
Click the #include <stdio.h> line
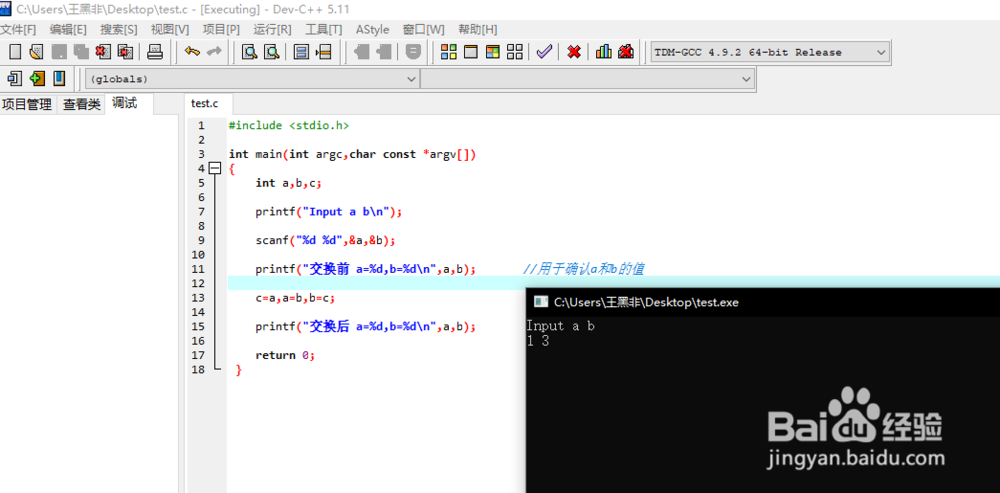click(x=289, y=126)
